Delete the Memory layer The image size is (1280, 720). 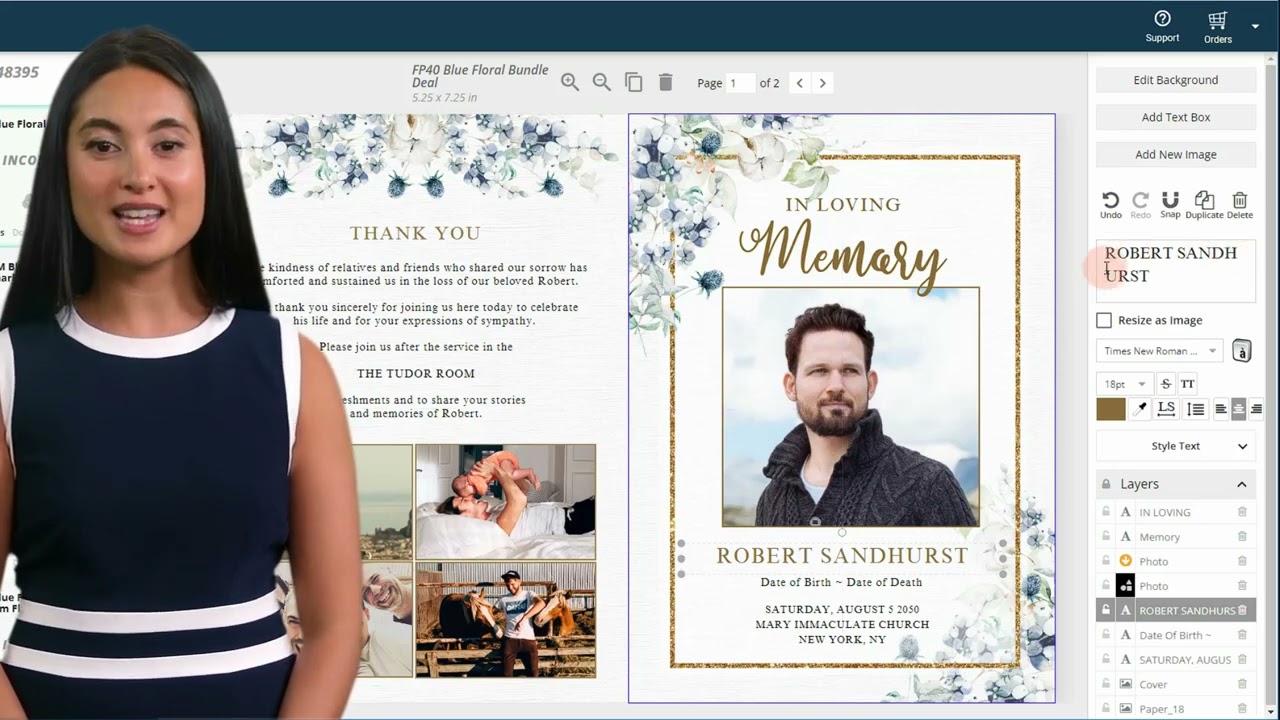[1242, 537]
